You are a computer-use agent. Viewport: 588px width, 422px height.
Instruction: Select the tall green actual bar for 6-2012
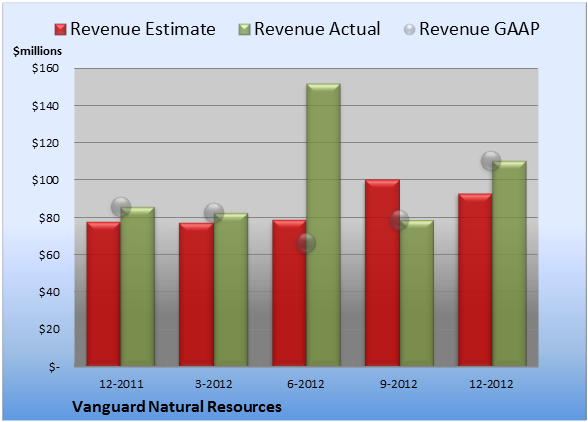324,225
